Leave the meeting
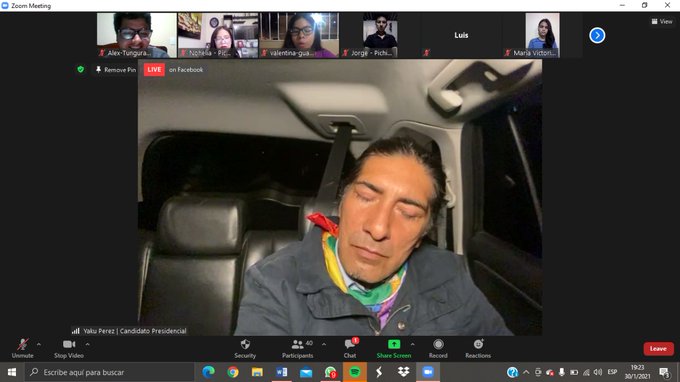The image size is (680, 382). click(658, 349)
